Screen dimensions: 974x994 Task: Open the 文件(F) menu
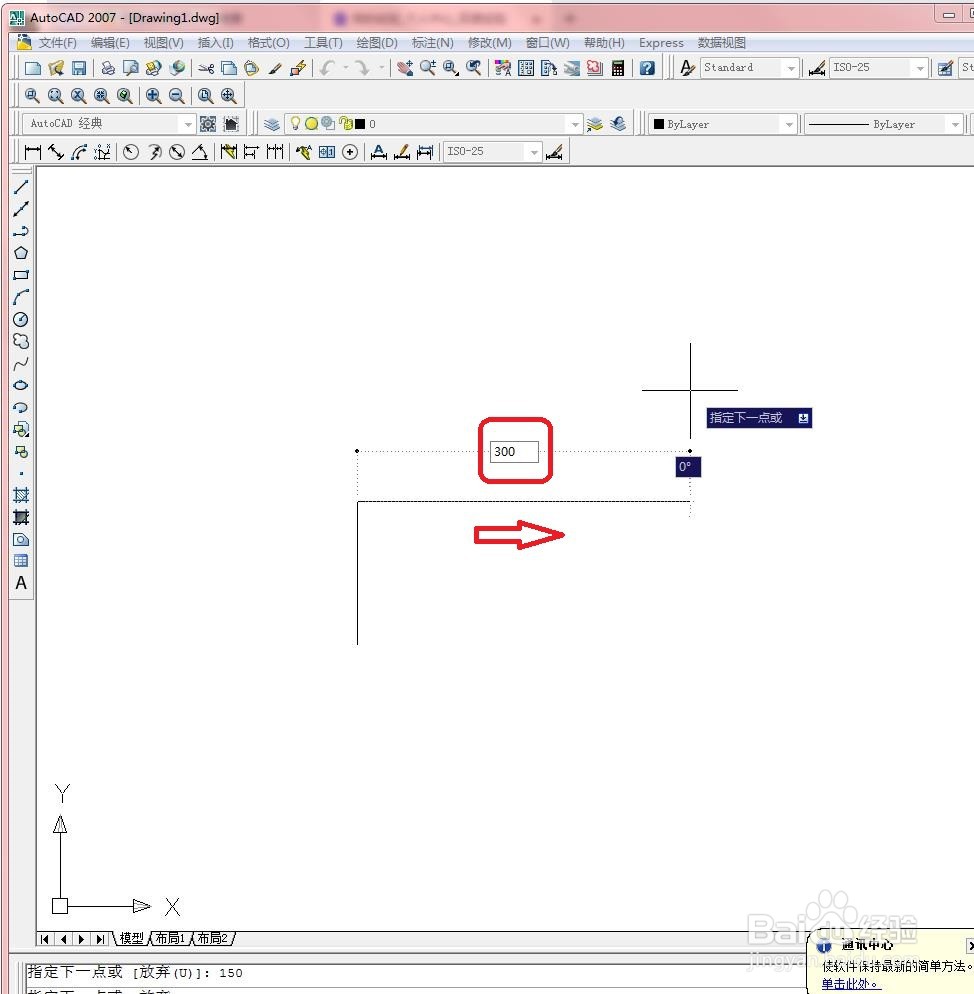click(x=57, y=42)
